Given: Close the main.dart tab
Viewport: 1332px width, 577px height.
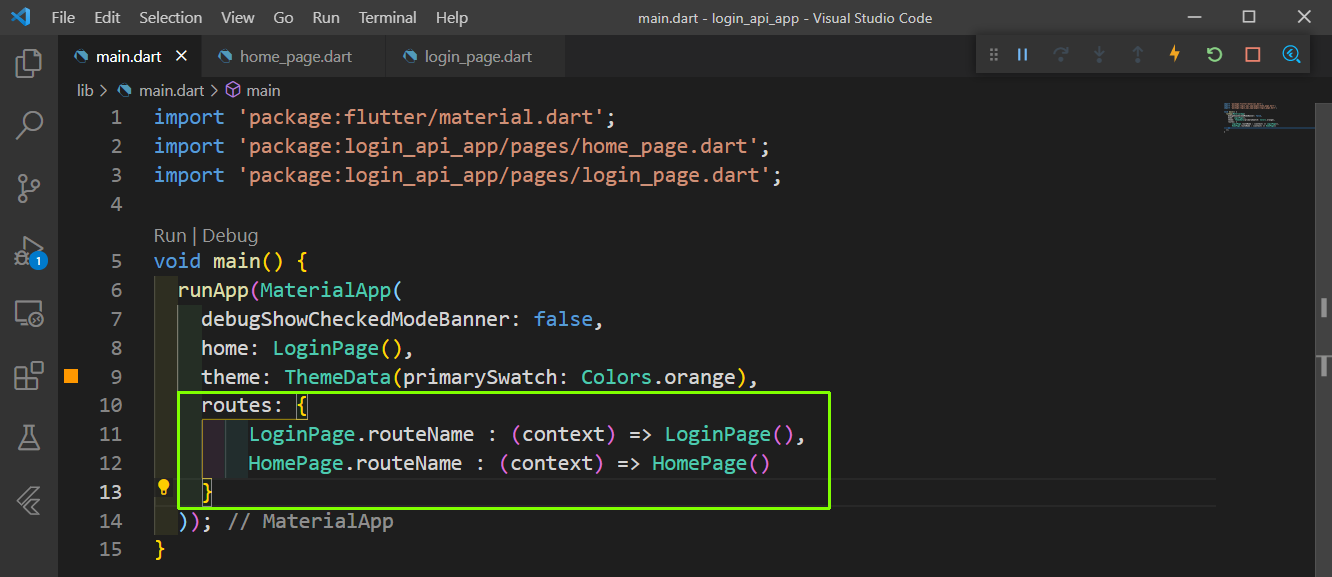Looking at the screenshot, I should 181,57.
